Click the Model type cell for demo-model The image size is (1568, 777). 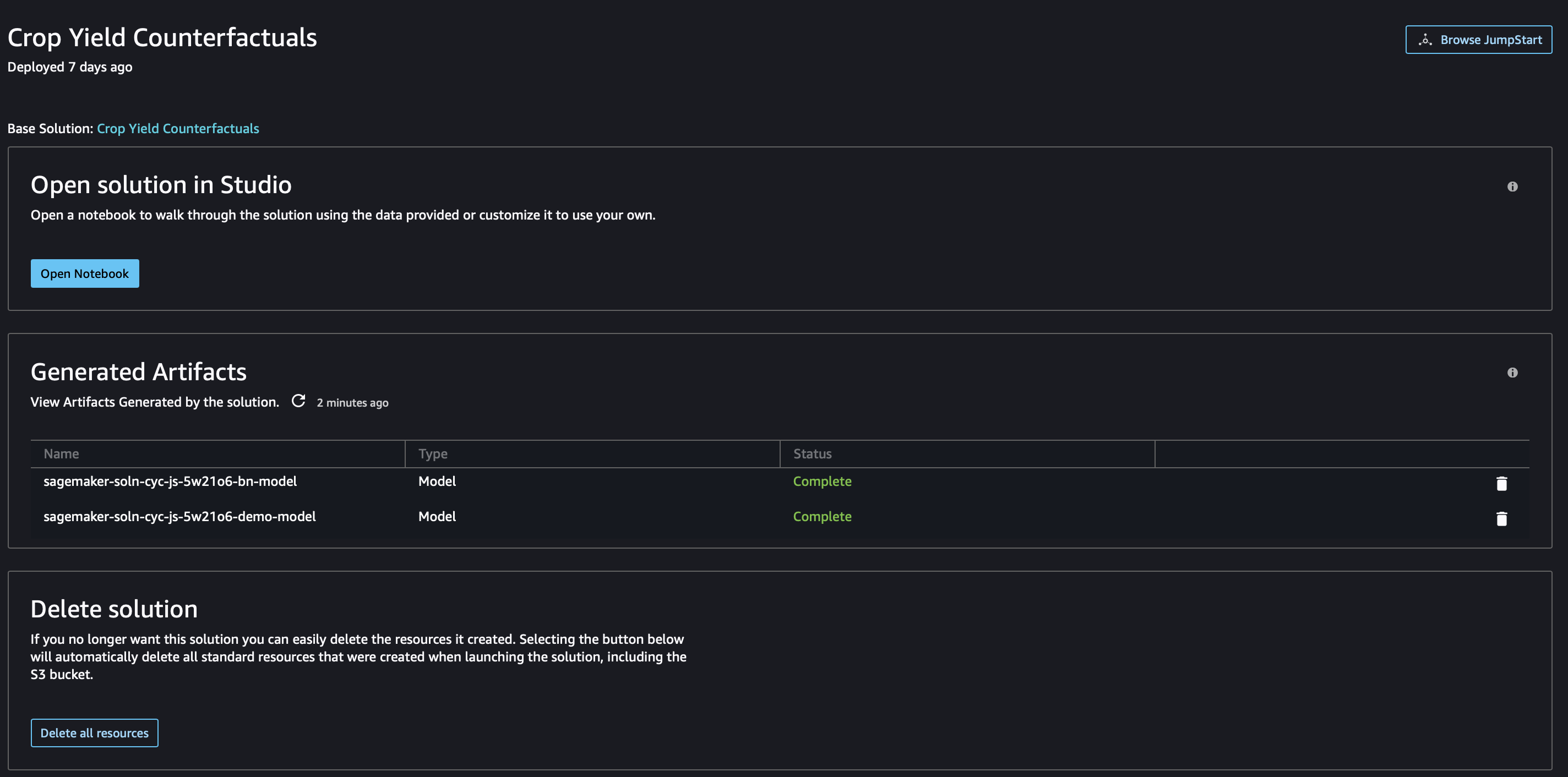[x=437, y=517]
